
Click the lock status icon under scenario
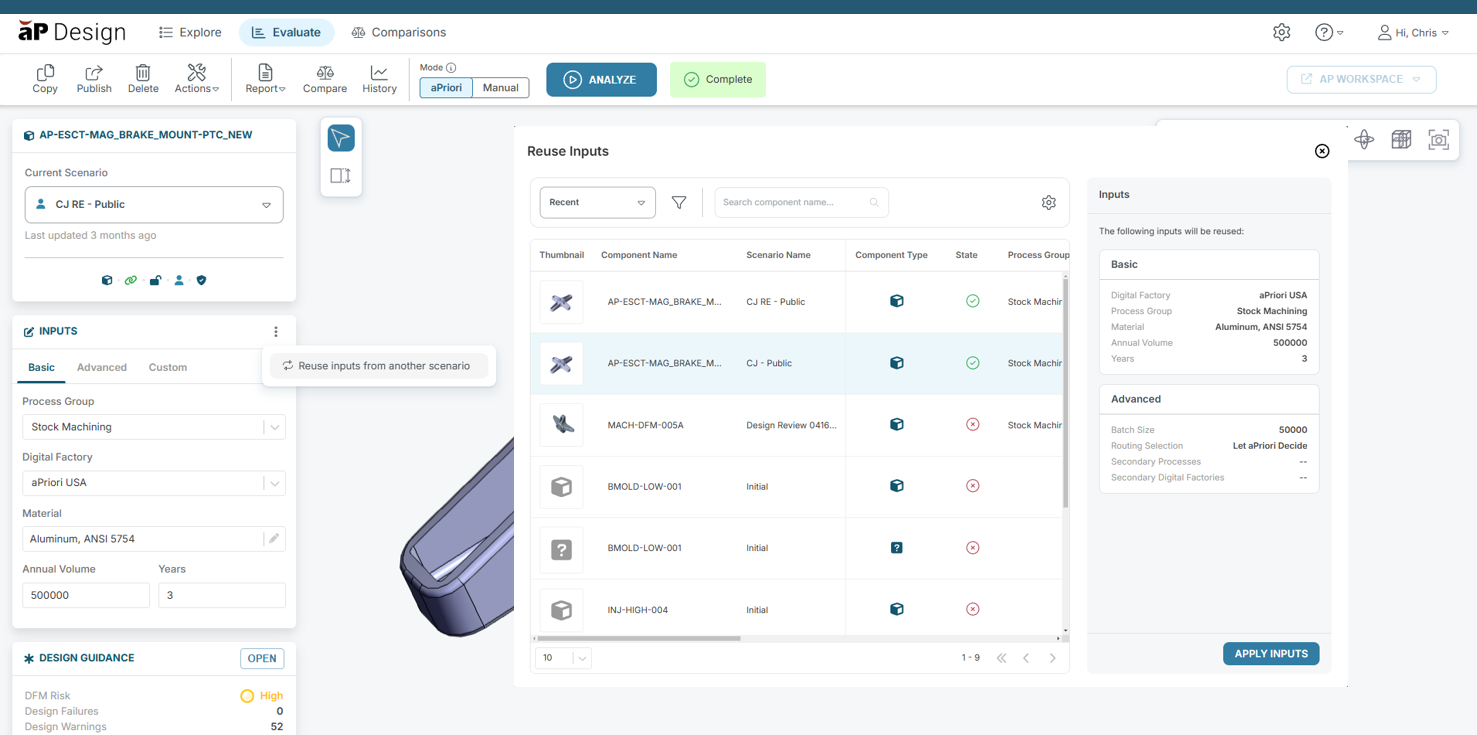tap(155, 281)
